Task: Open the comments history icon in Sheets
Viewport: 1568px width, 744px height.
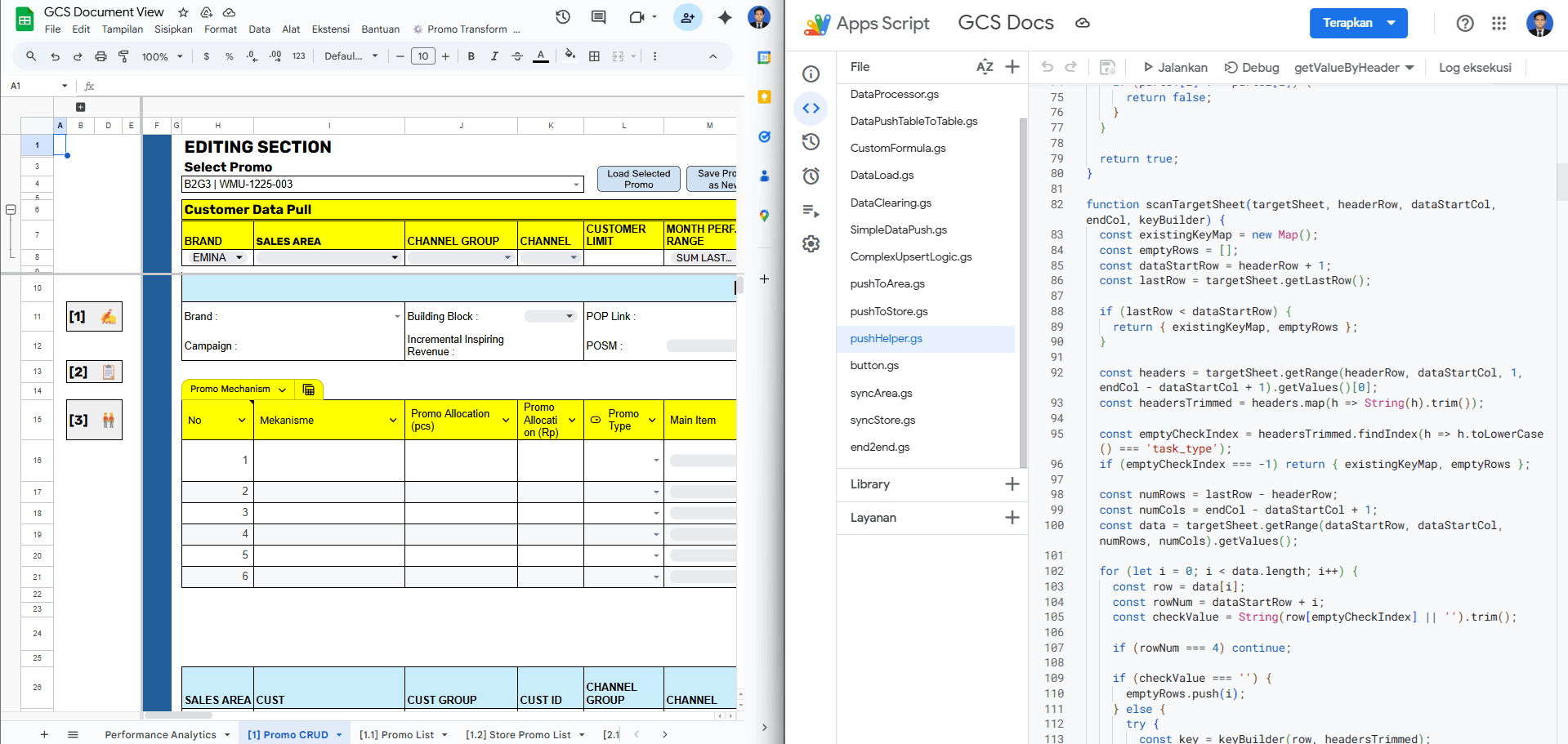Action: (x=599, y=17)
